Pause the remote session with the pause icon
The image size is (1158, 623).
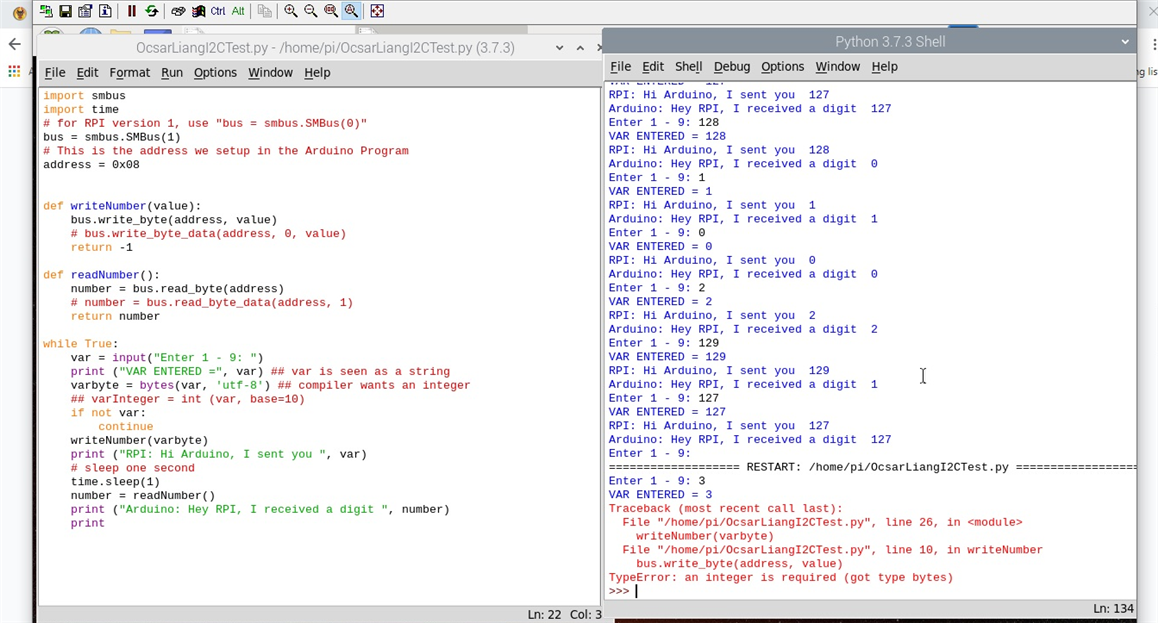click(131, 11)
